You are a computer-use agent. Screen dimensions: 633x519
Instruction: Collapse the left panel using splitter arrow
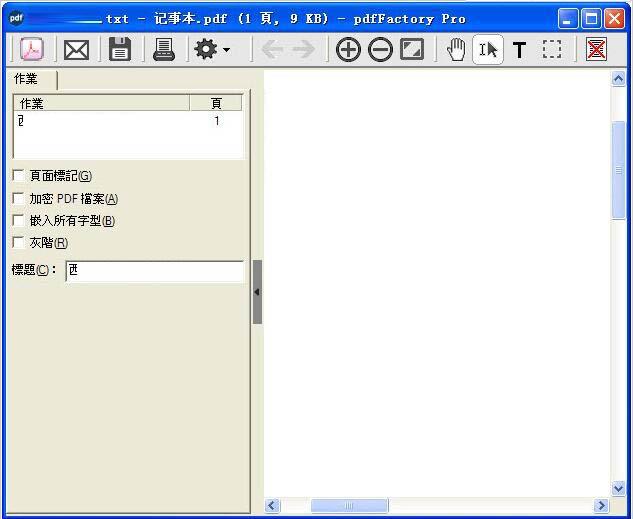pos(257,292)
